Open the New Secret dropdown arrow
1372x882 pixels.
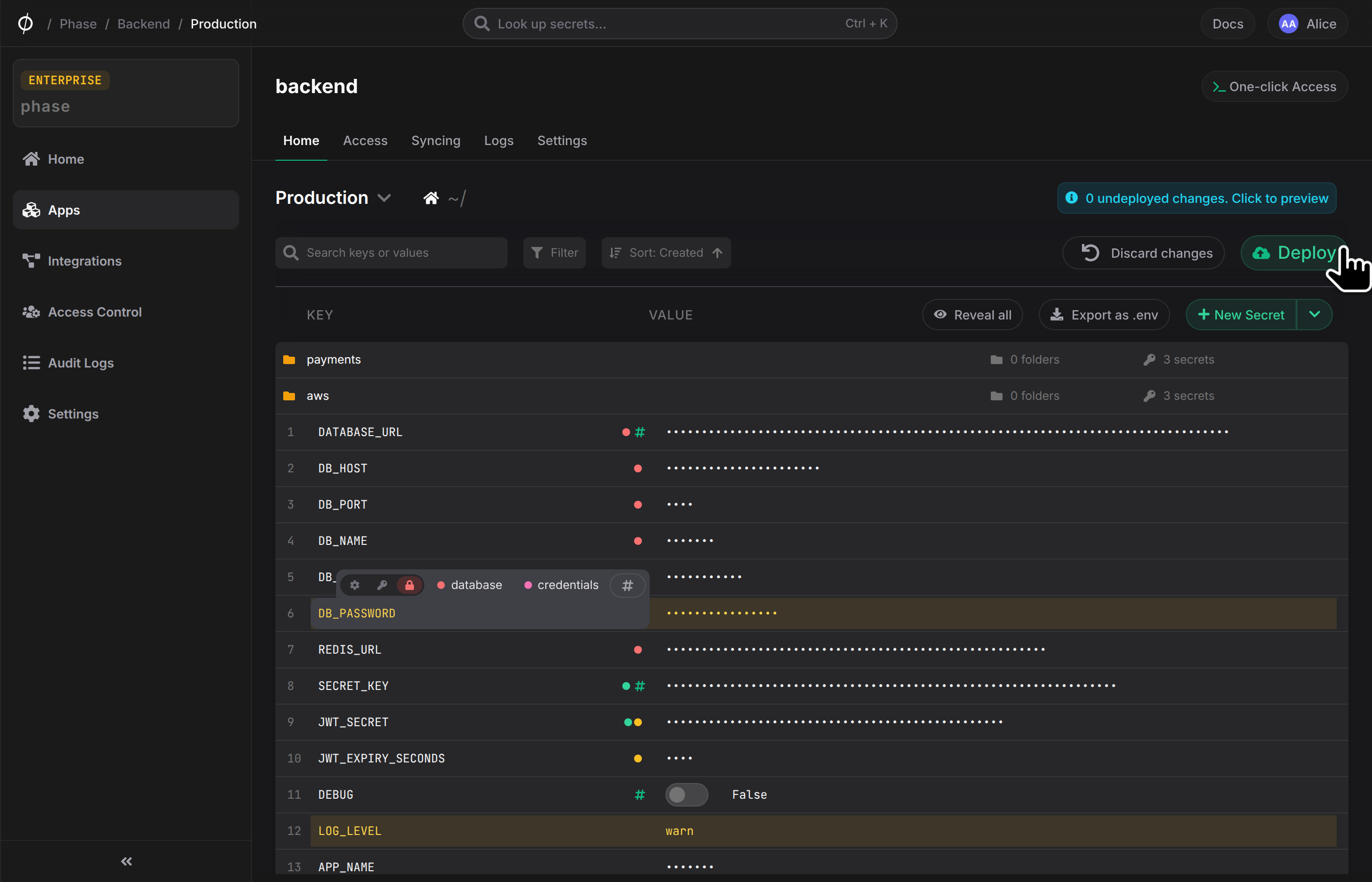coord(1315,315)
